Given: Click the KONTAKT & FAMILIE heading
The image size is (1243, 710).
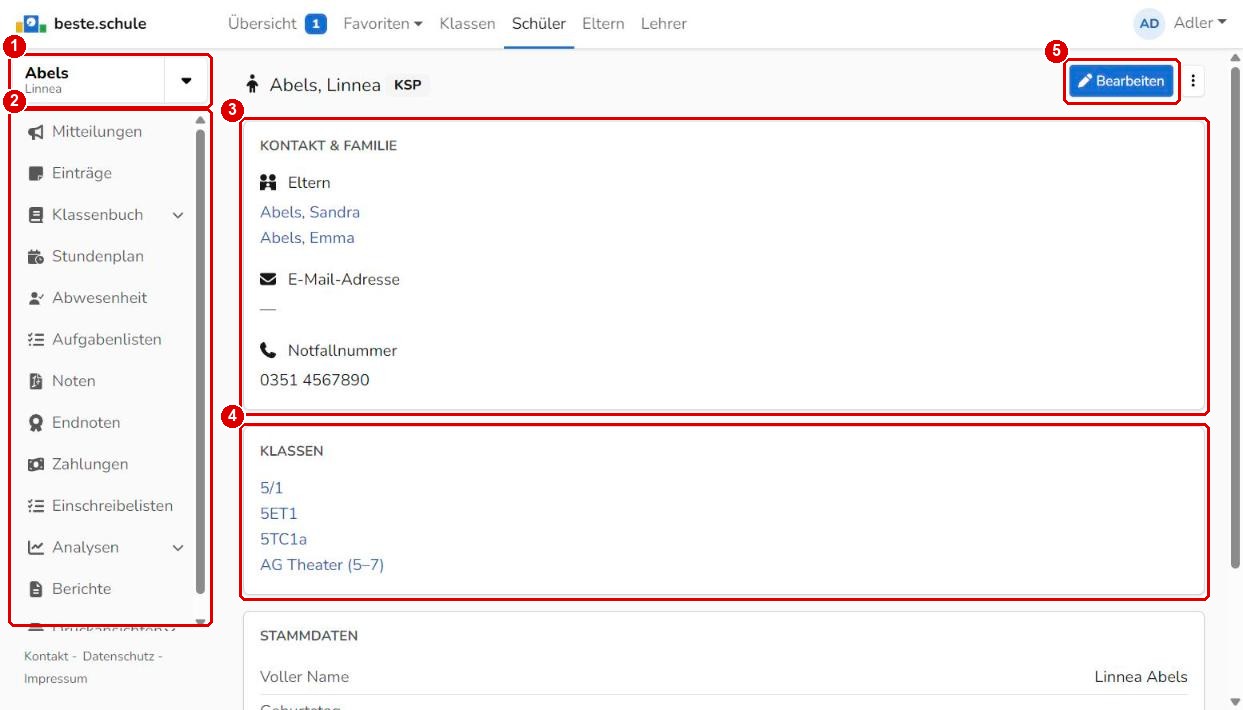Looking at the screenshot, I should coord(328,146).
